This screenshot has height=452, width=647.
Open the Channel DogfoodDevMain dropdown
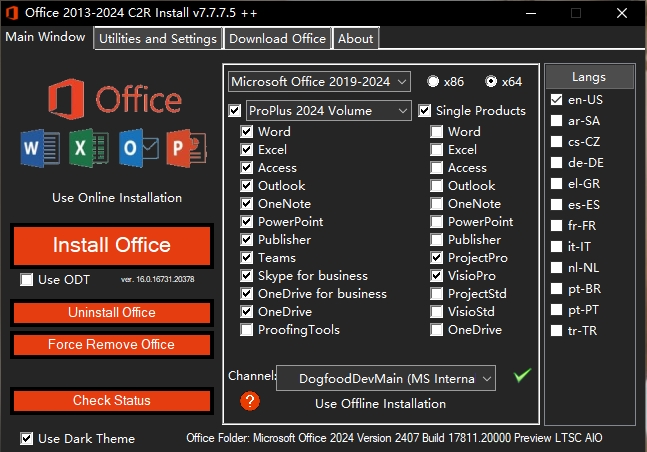point(386,378)
